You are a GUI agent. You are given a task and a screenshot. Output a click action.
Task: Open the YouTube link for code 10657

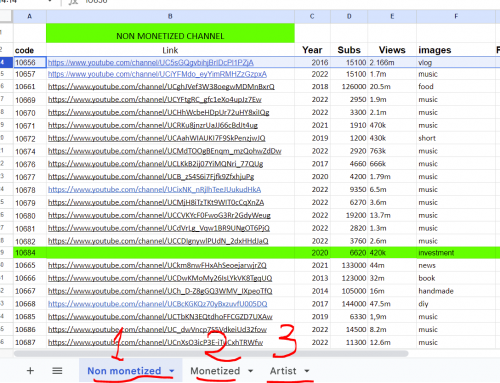pos(157,74)
